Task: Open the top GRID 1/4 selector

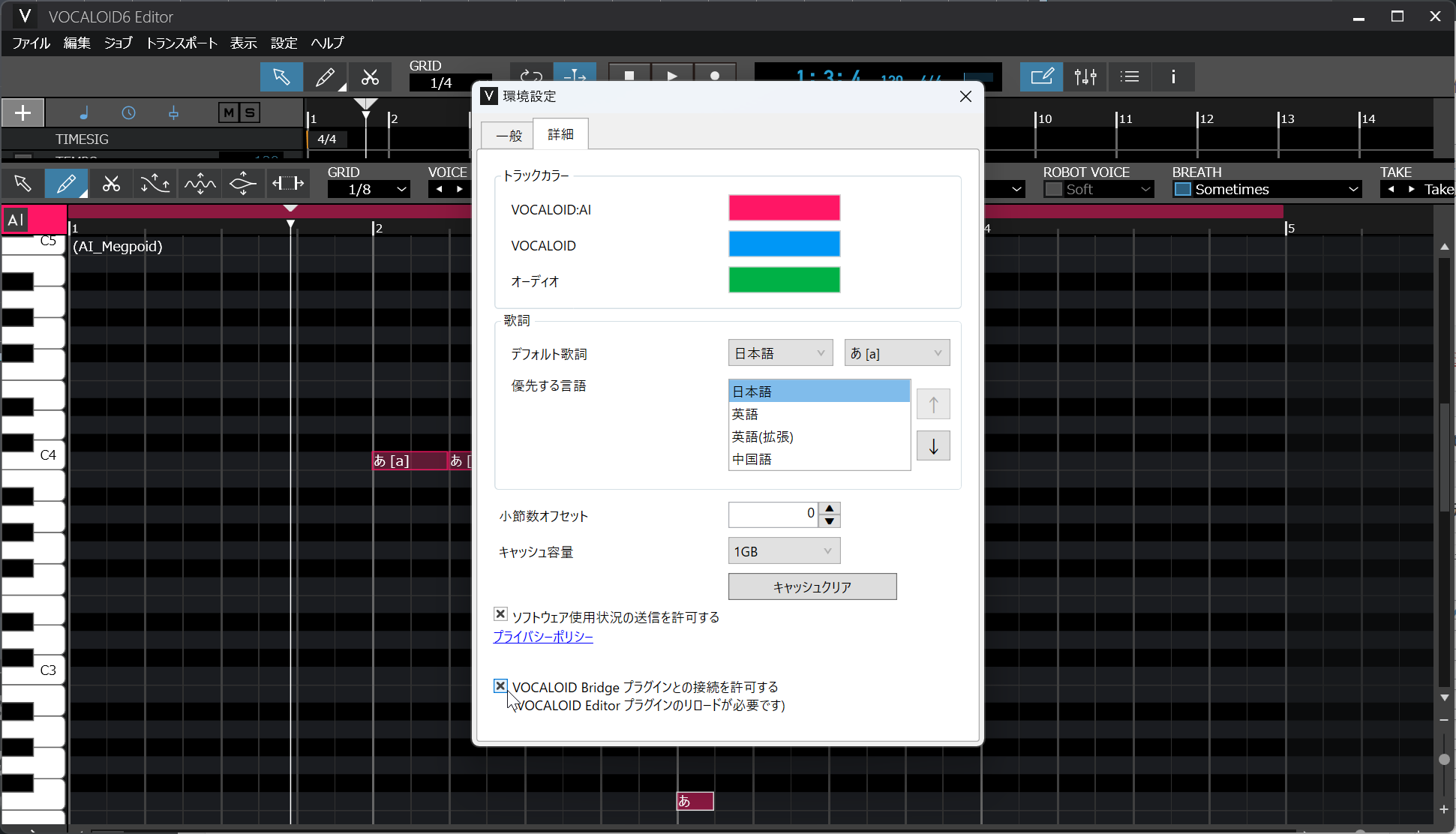Action: coord(450,83)
